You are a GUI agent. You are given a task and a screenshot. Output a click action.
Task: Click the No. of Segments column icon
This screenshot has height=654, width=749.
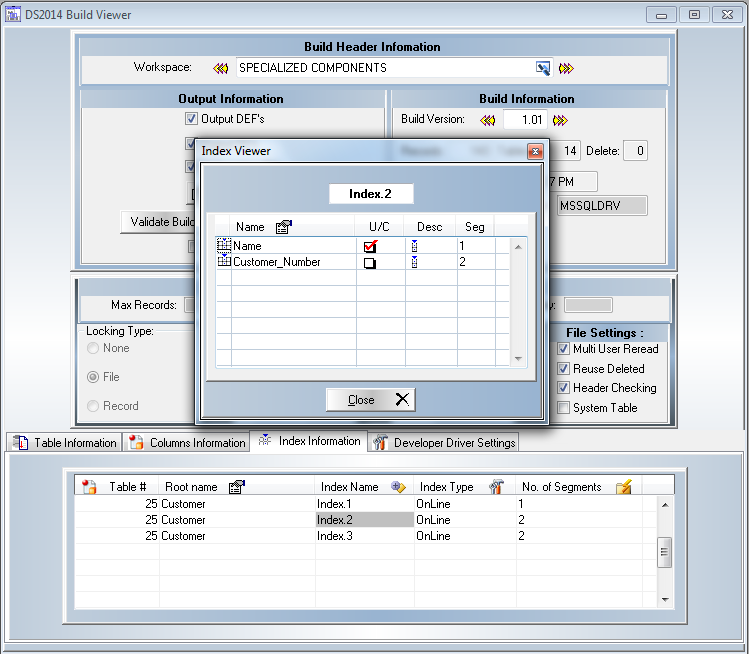click(x=624, y=487)
